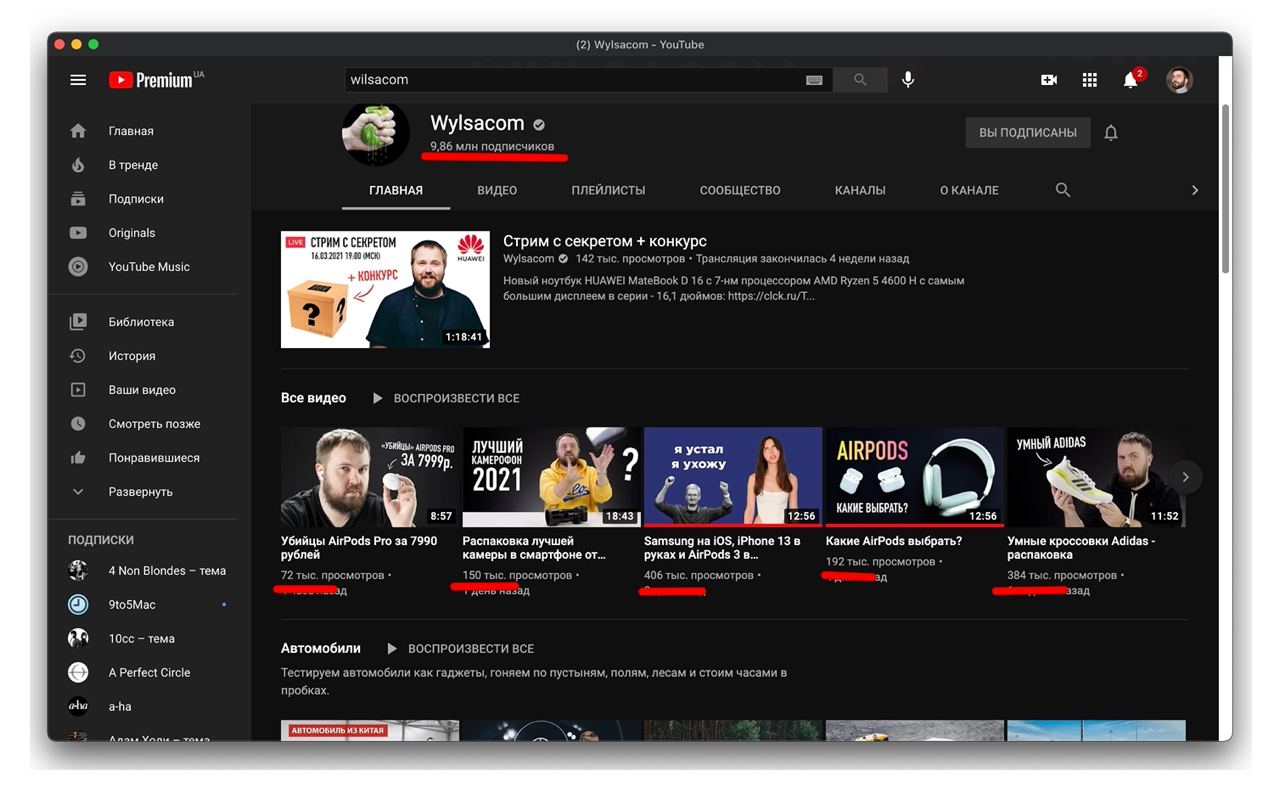Open the on-screen keyboard icon in search
The width and height of the screenshot is (1280, 804).
[814, 80]
